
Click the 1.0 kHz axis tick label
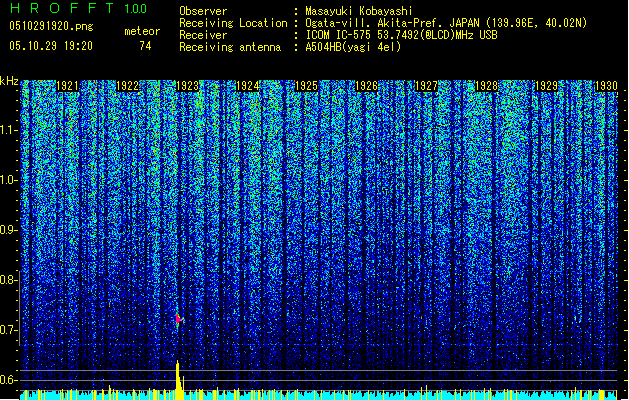click(8, 181)
